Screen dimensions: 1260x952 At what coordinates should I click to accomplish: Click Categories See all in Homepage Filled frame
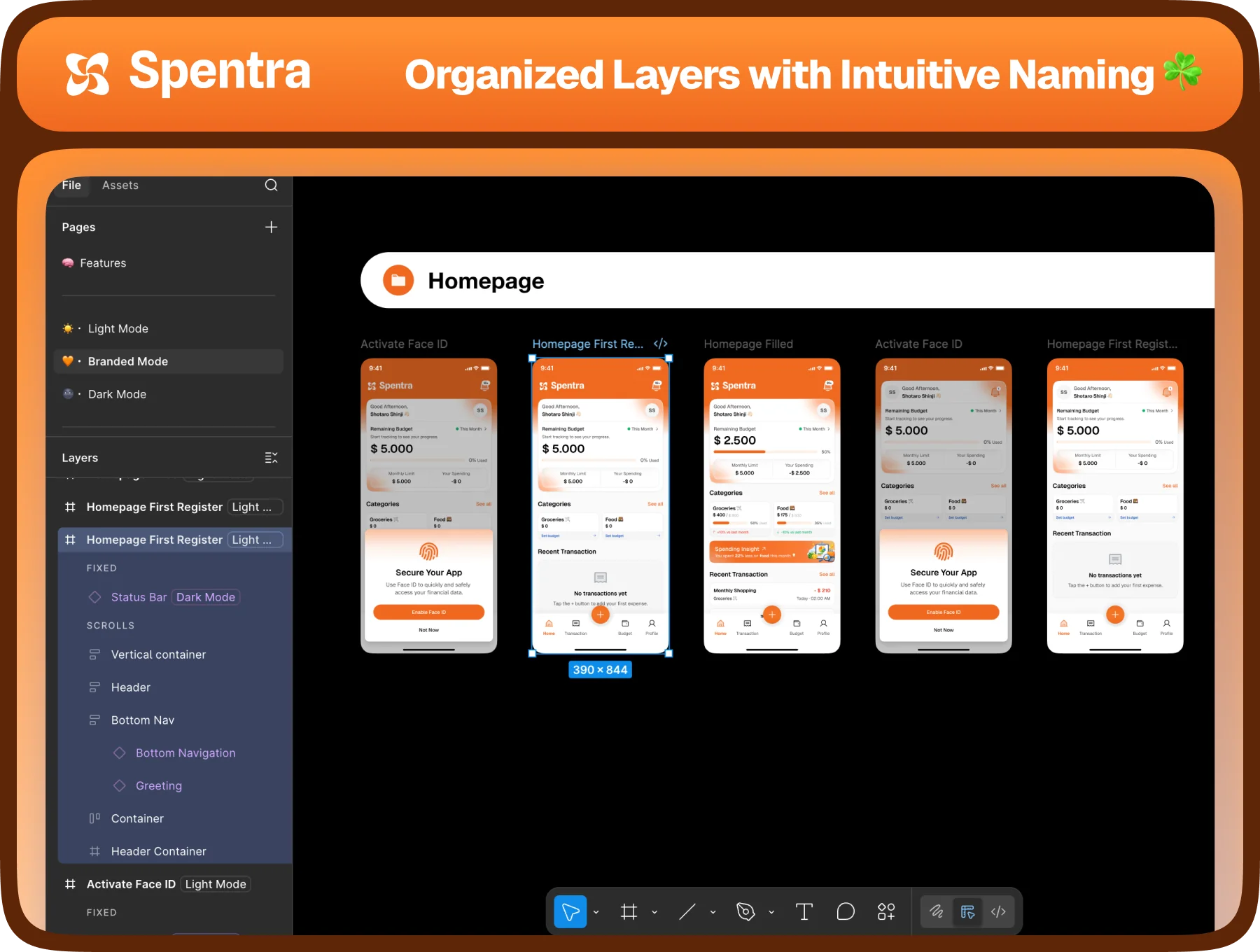click(827, 493)
